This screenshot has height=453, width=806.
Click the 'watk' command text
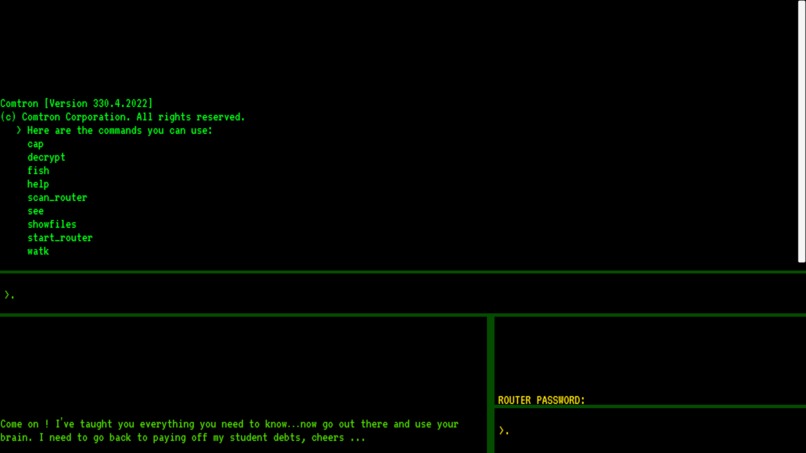[x=38, y=251]
